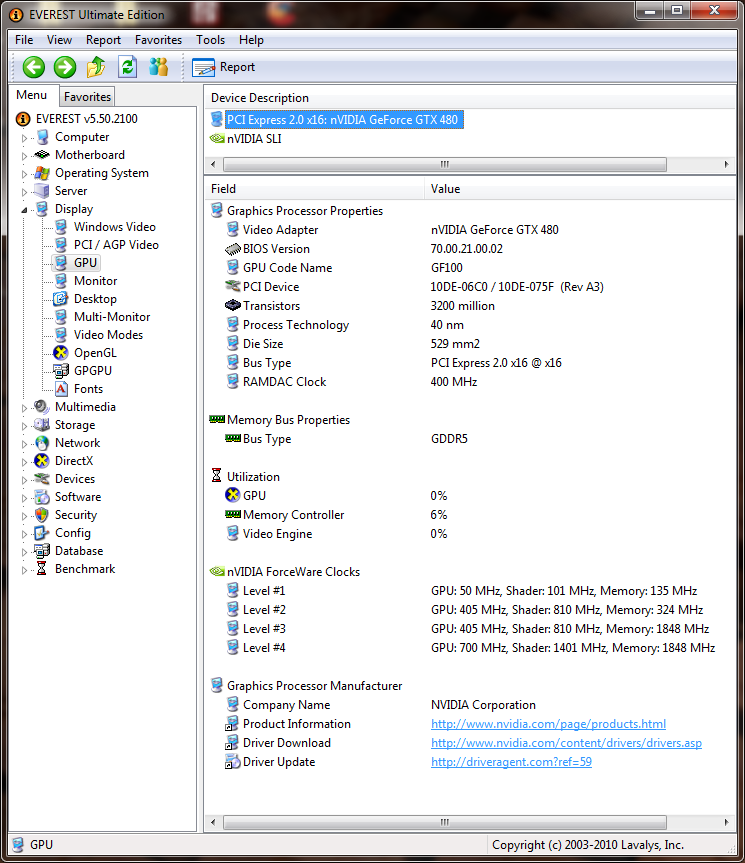Click the Config icon in the tree
The height and width of the screenshot is (863, 745).
41,533
